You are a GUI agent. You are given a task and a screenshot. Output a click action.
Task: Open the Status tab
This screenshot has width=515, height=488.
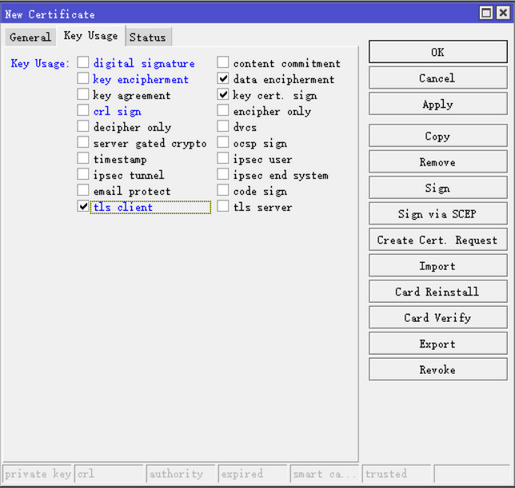pyautogui.click(x=148, y=37)
